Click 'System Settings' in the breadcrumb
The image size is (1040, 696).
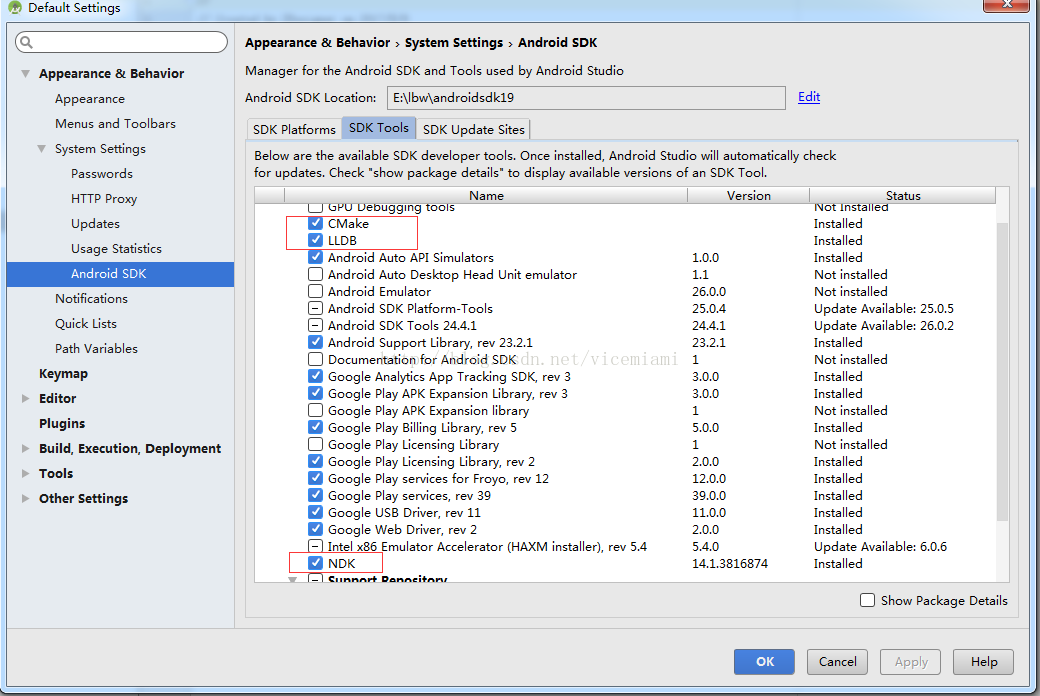pos(454,42)
